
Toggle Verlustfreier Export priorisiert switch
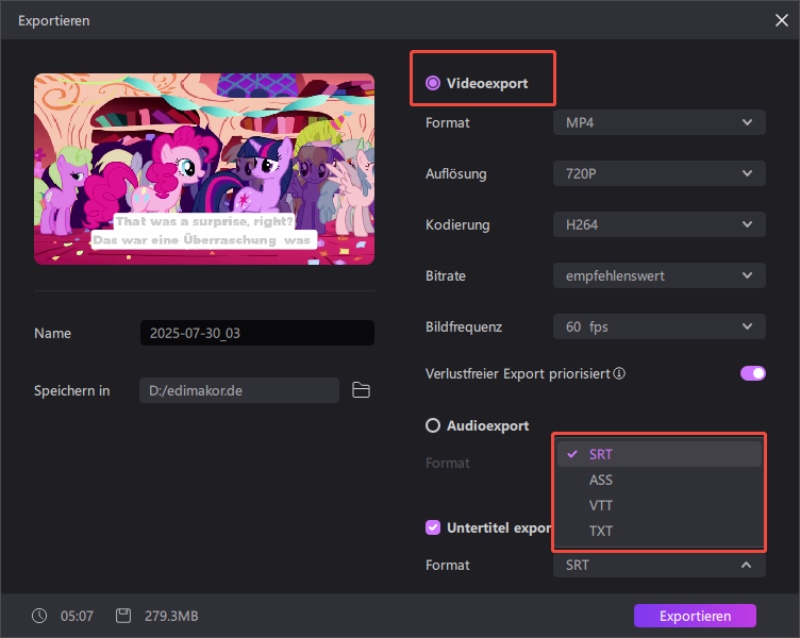click(752, 373)
